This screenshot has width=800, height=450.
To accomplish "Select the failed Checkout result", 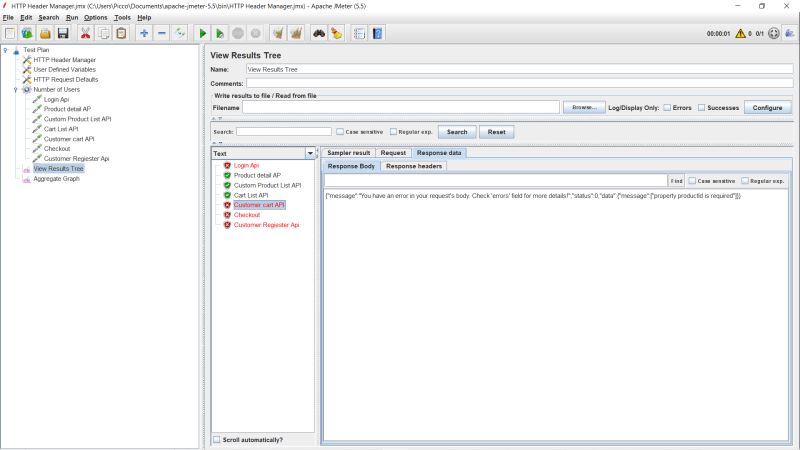I will click(x=246, y=215).
